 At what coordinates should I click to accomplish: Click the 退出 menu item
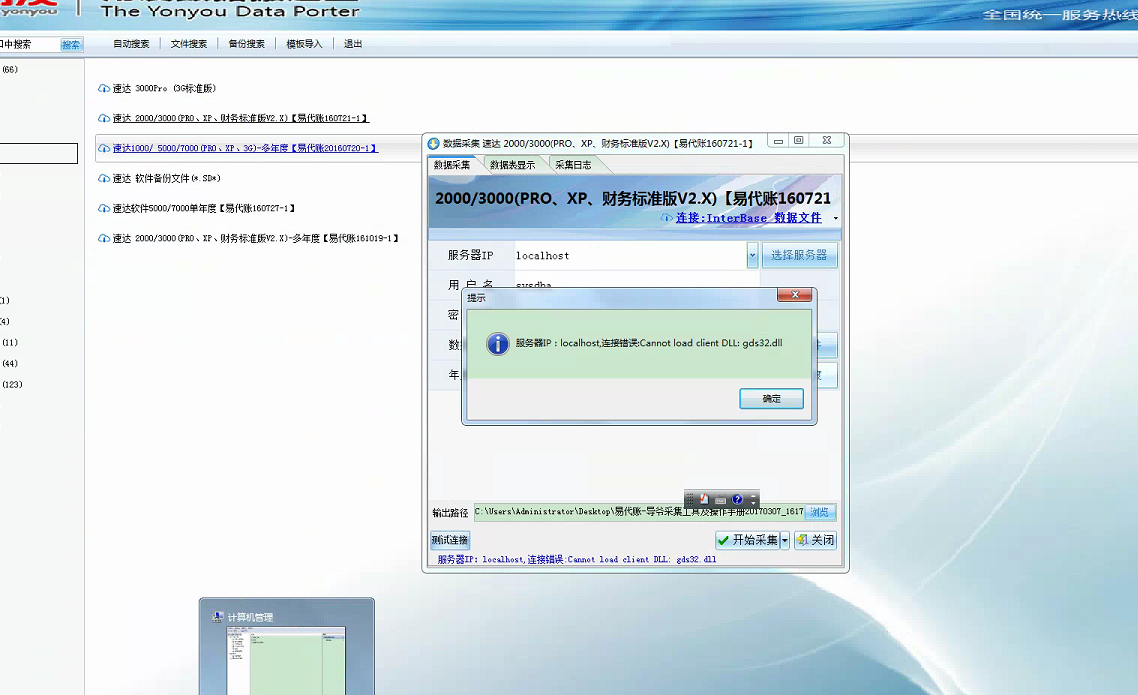click(353, 44)
